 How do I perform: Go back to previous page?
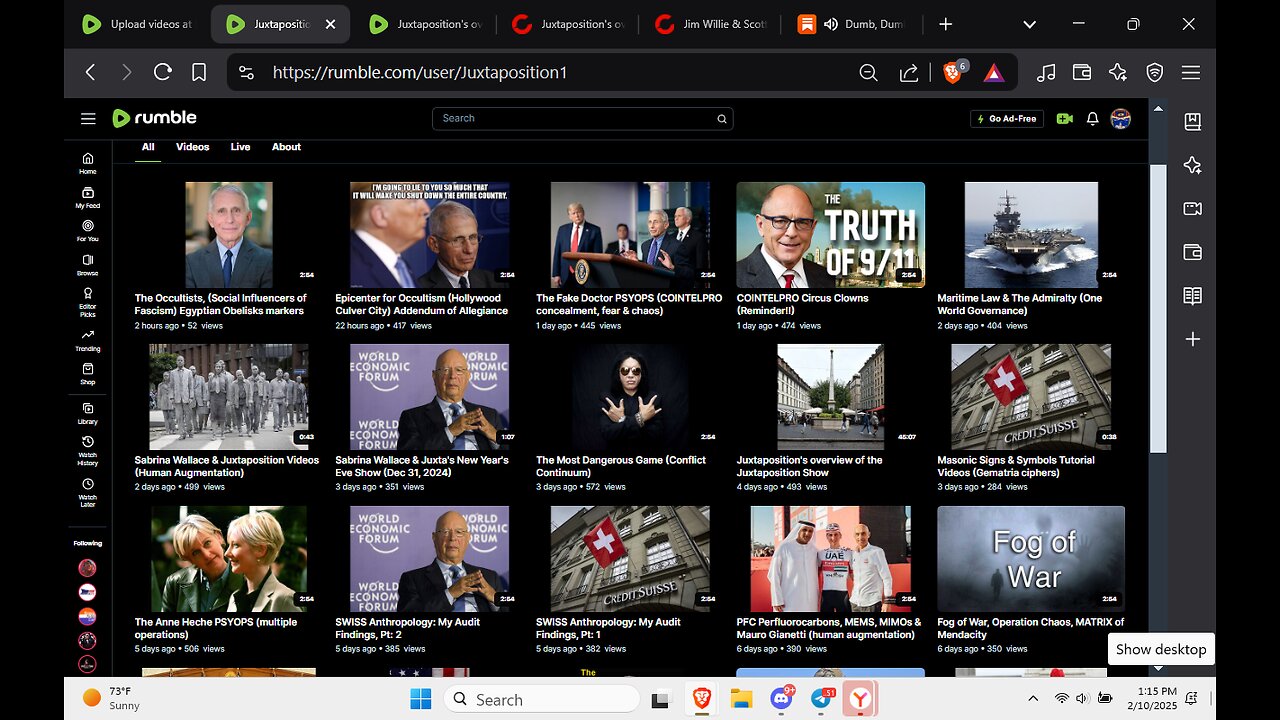click(90, 72)
